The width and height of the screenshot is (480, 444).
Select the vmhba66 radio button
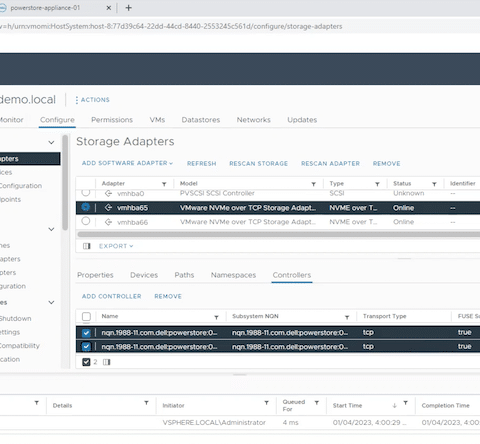(86, 221)
